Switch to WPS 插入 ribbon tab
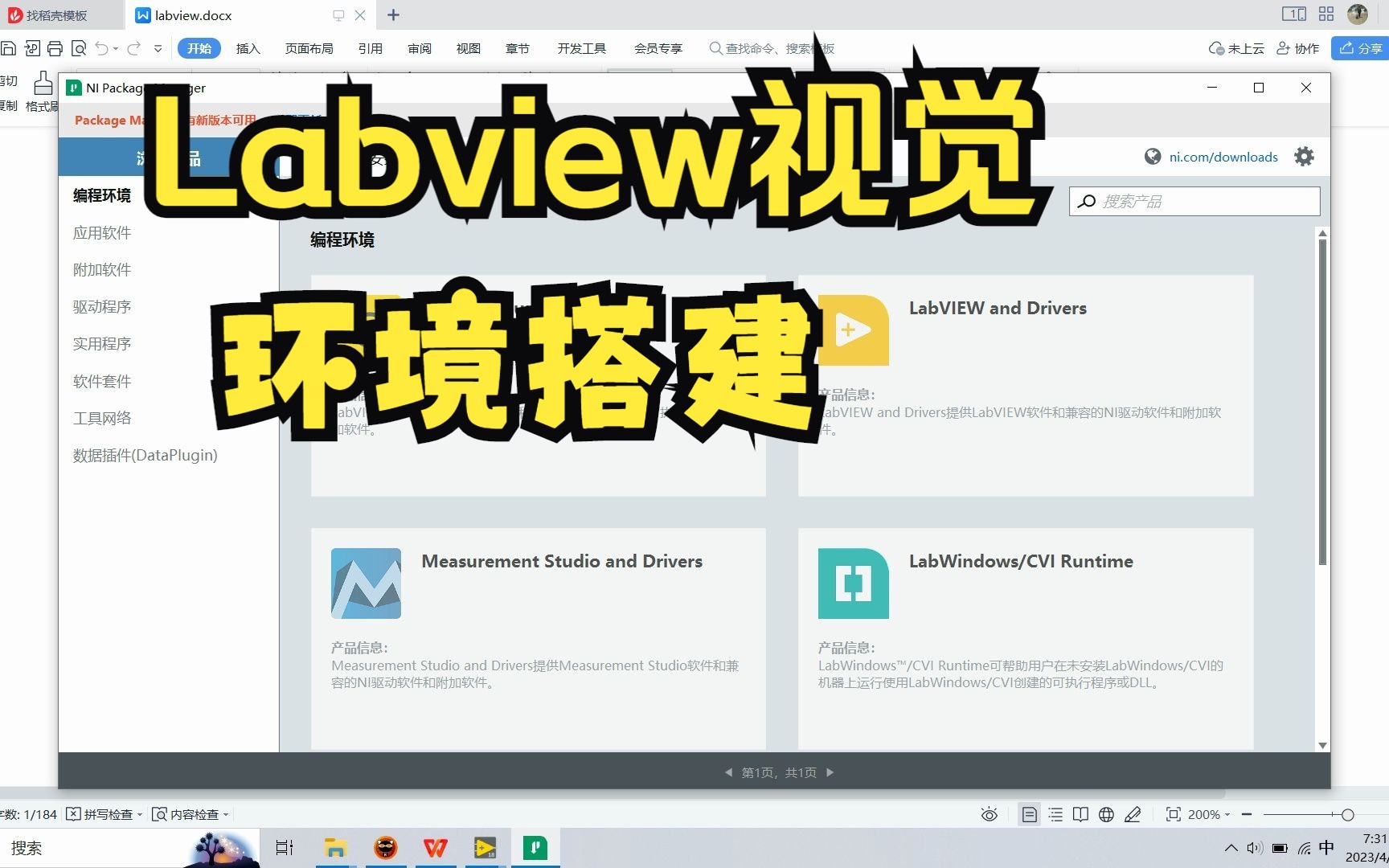This screenshot has height=868, width=1389. pyautogui.click(x=248, y=48)
